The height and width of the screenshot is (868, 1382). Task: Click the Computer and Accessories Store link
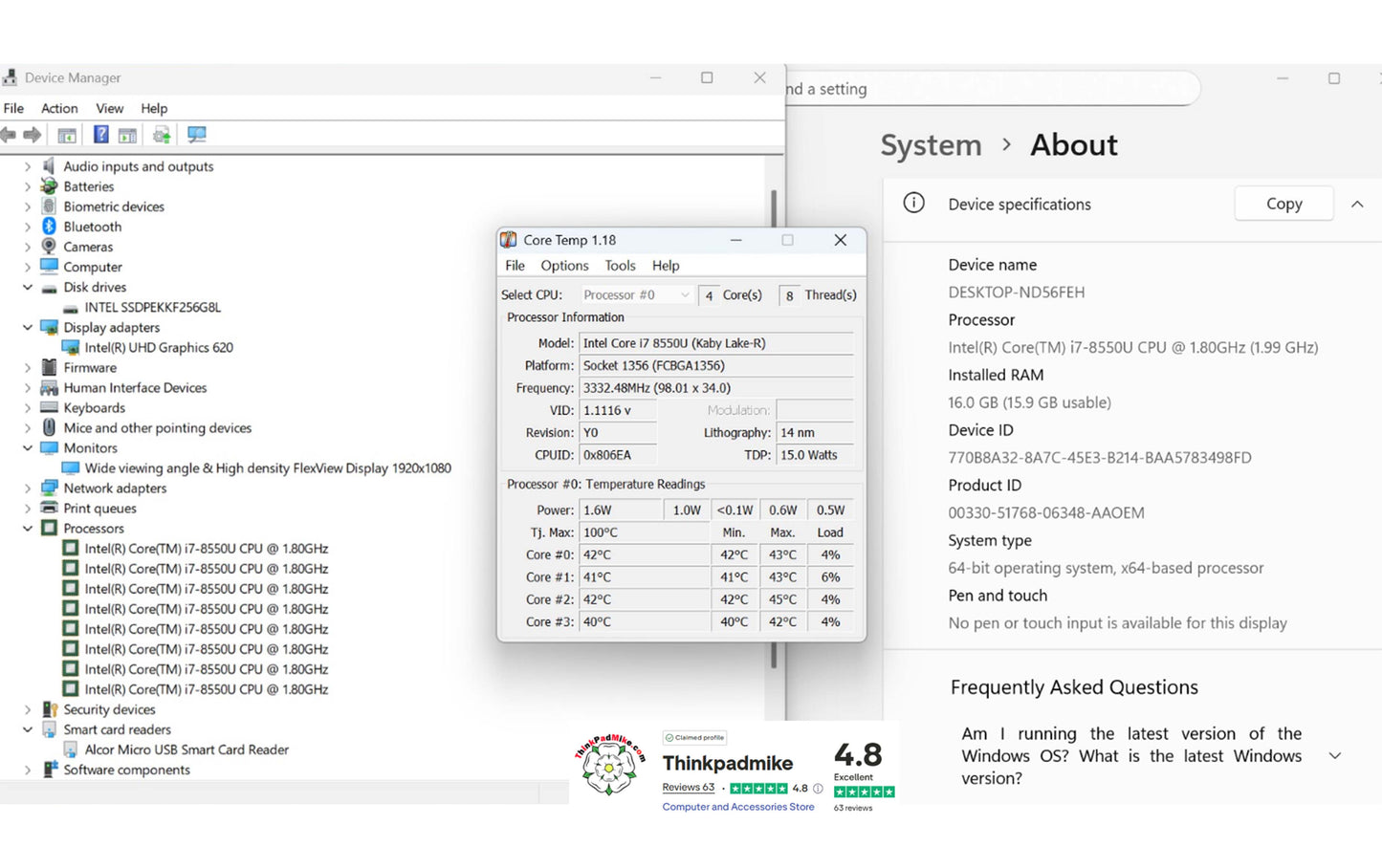coord(738,807)
